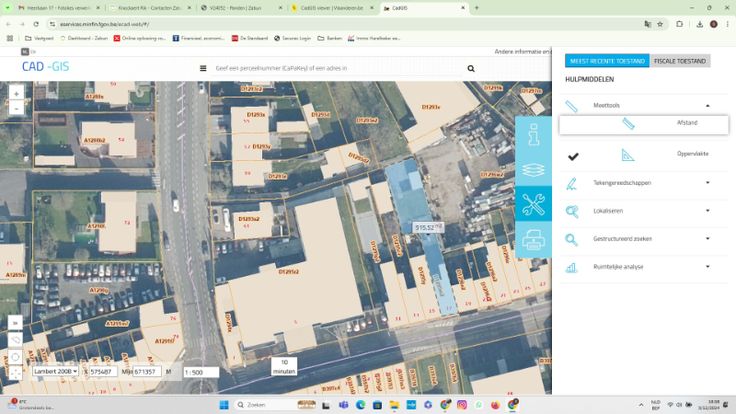
Task: Click the search magnifier icon
Action: [x=471, y=69]
